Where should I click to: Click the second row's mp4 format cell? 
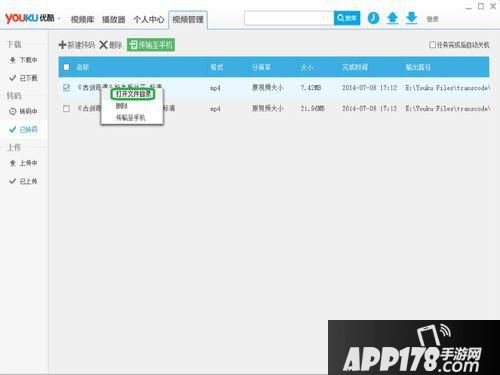click(x=215, y=108)
